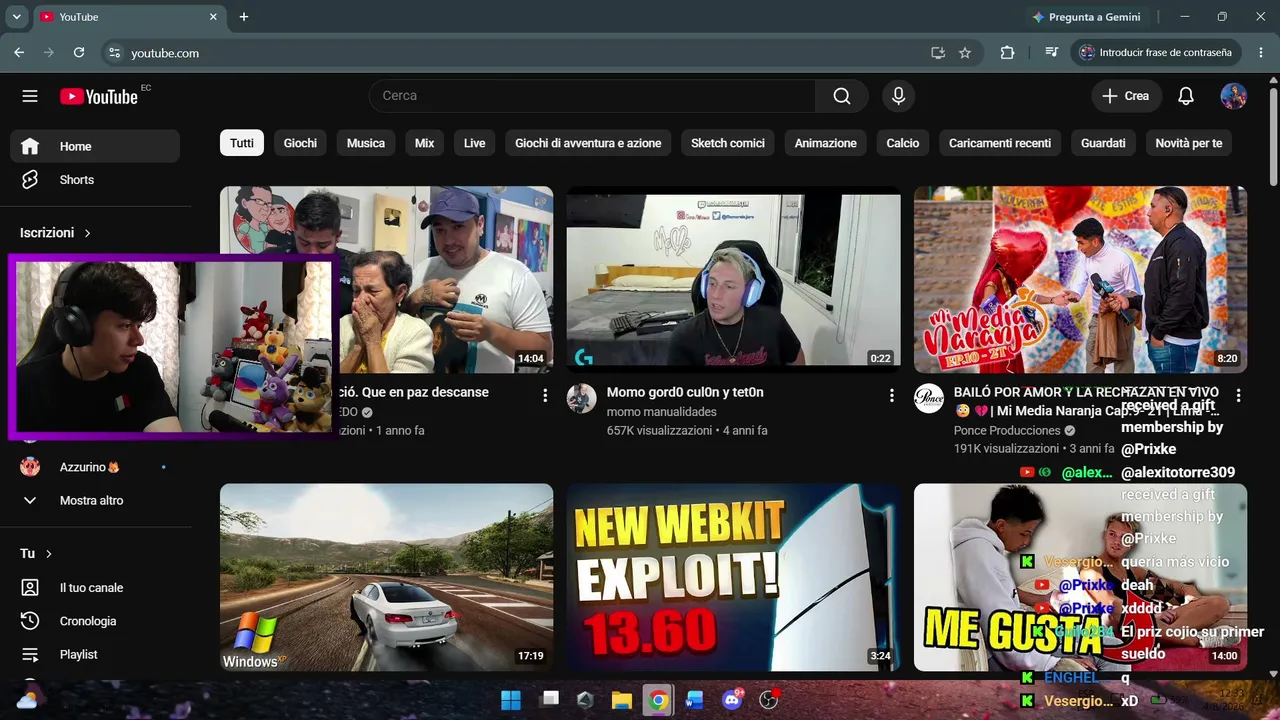Open the YouTube account avatar menu

point(1234,96)
